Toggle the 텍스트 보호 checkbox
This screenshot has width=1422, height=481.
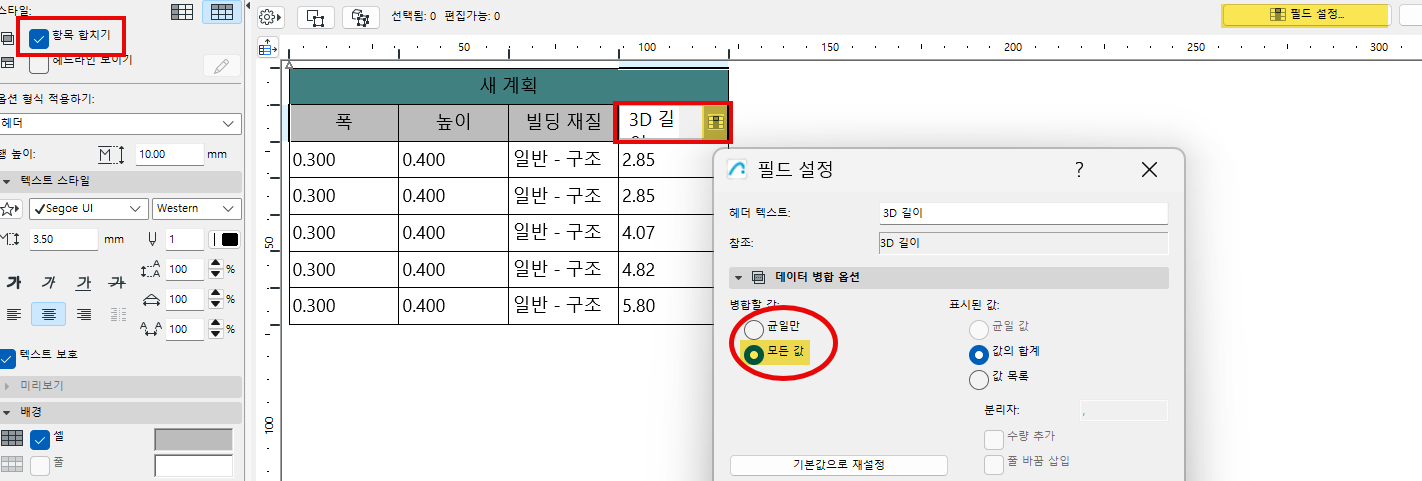pyautogui.click(x=7, y=357)
